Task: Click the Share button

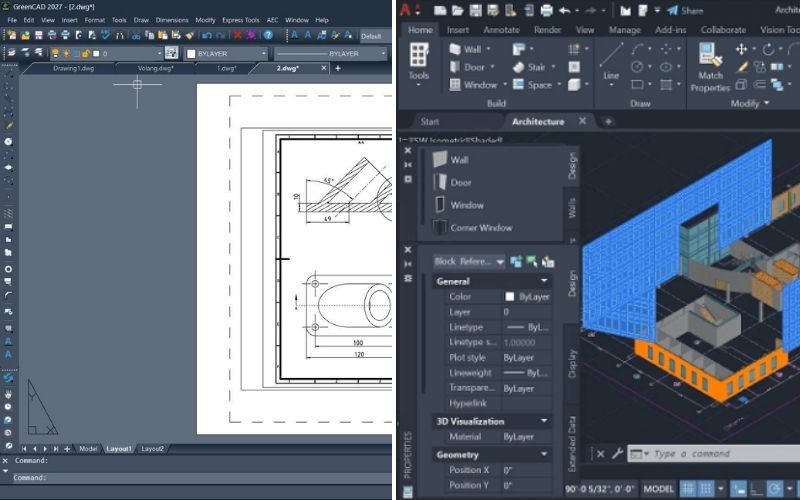Action: (x=685, y=10)
